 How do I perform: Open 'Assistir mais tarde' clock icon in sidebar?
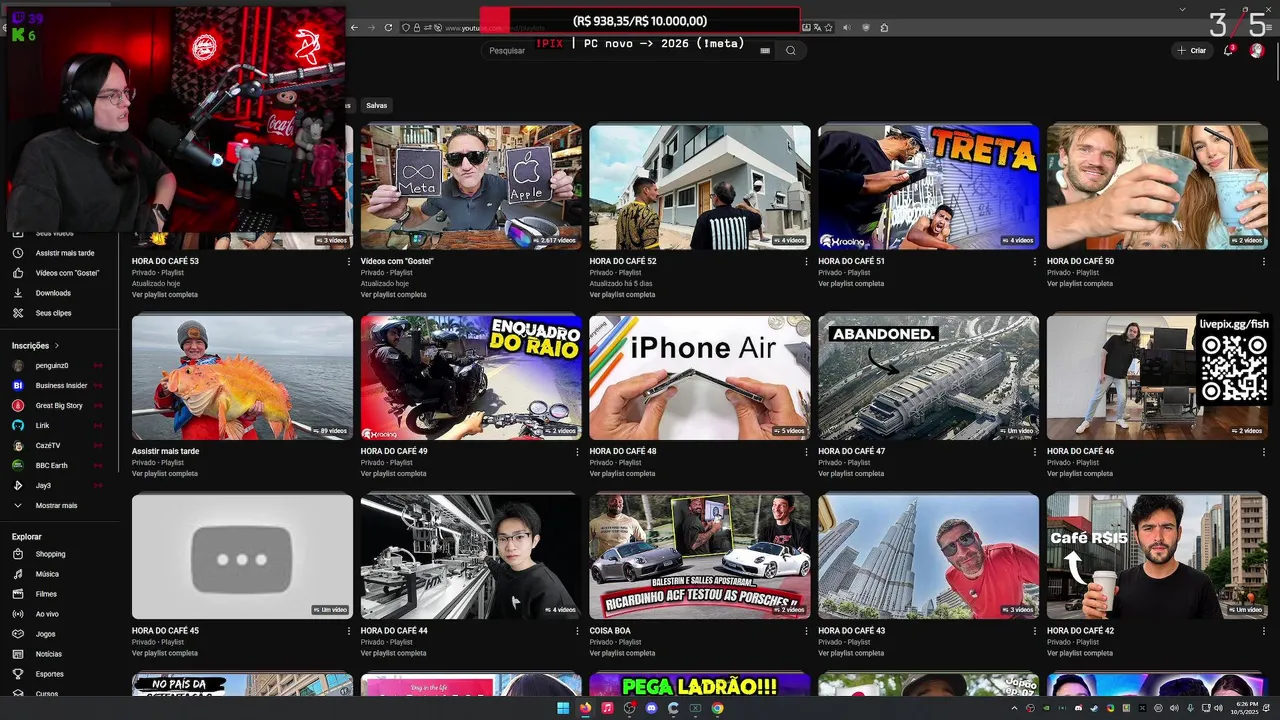17,253
